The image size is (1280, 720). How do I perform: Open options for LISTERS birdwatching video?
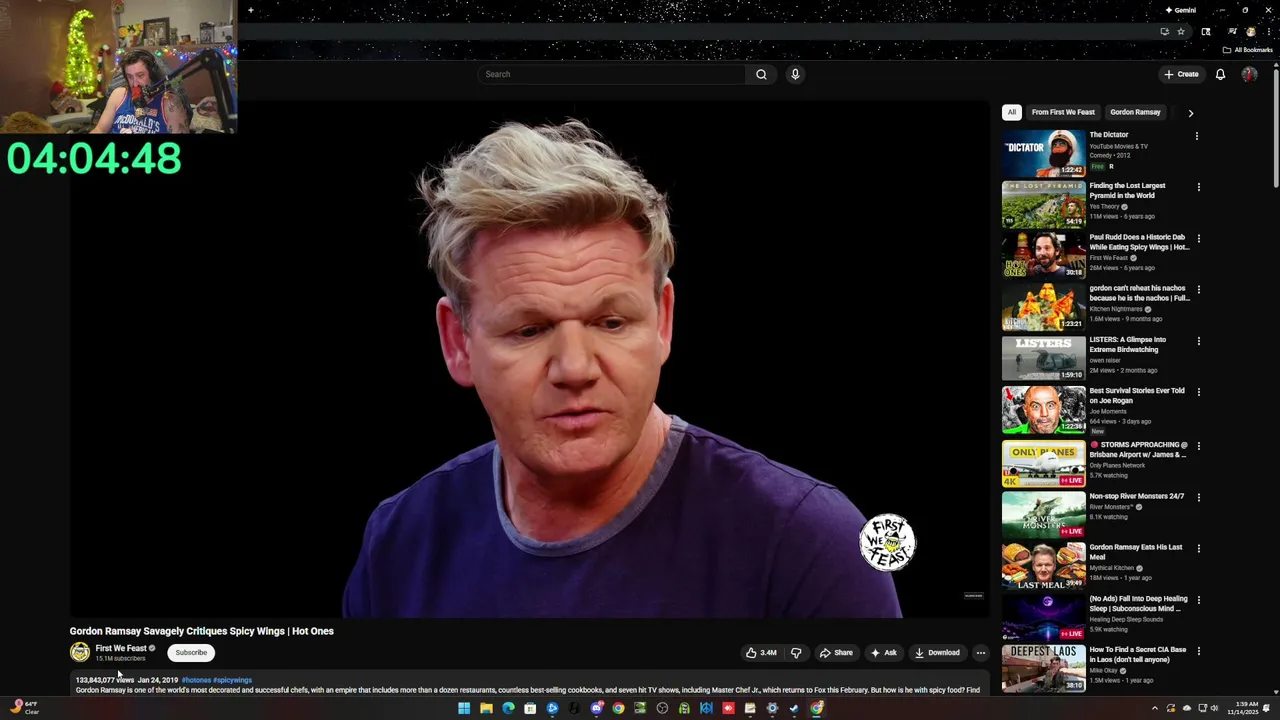tap(1199, 341)
